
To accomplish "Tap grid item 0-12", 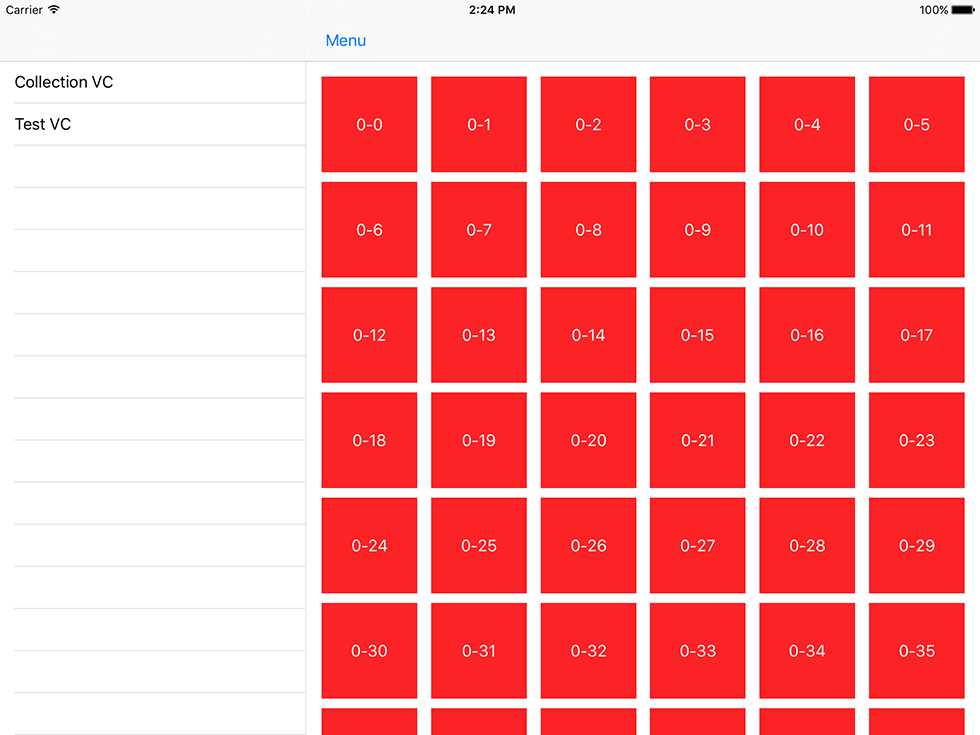I will [369, 335].
